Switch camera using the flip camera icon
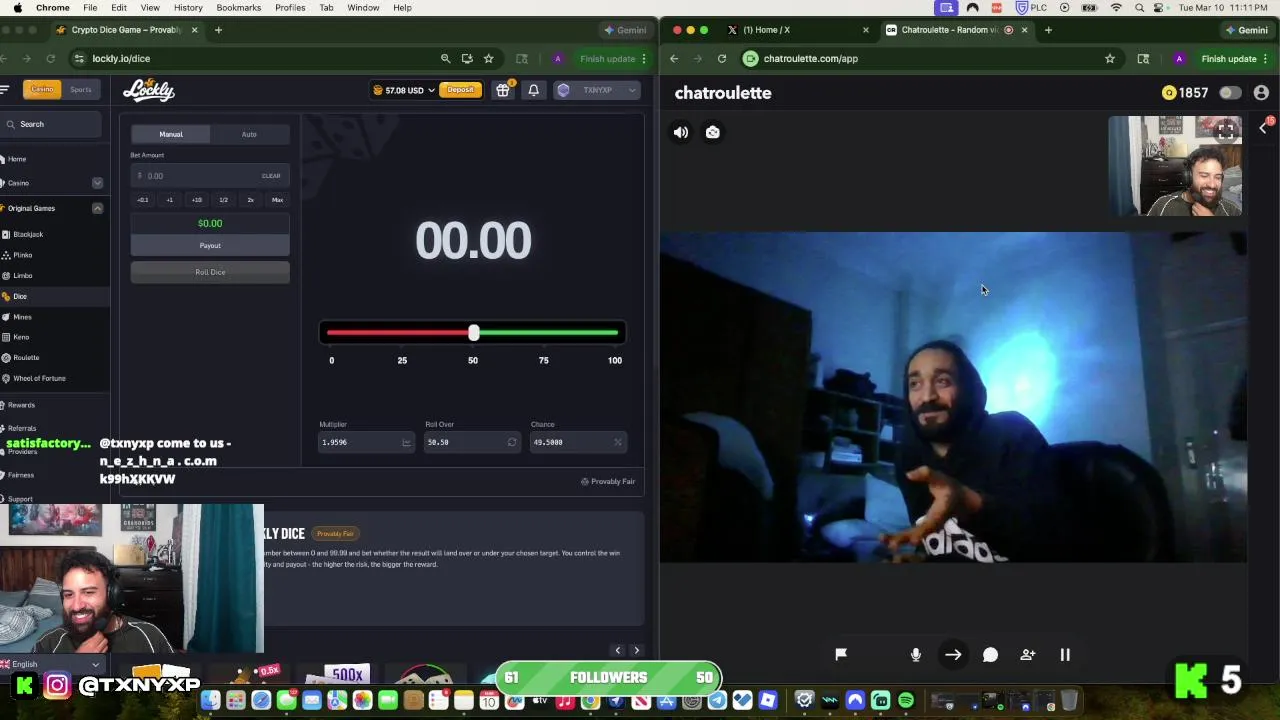 point(713,132)
